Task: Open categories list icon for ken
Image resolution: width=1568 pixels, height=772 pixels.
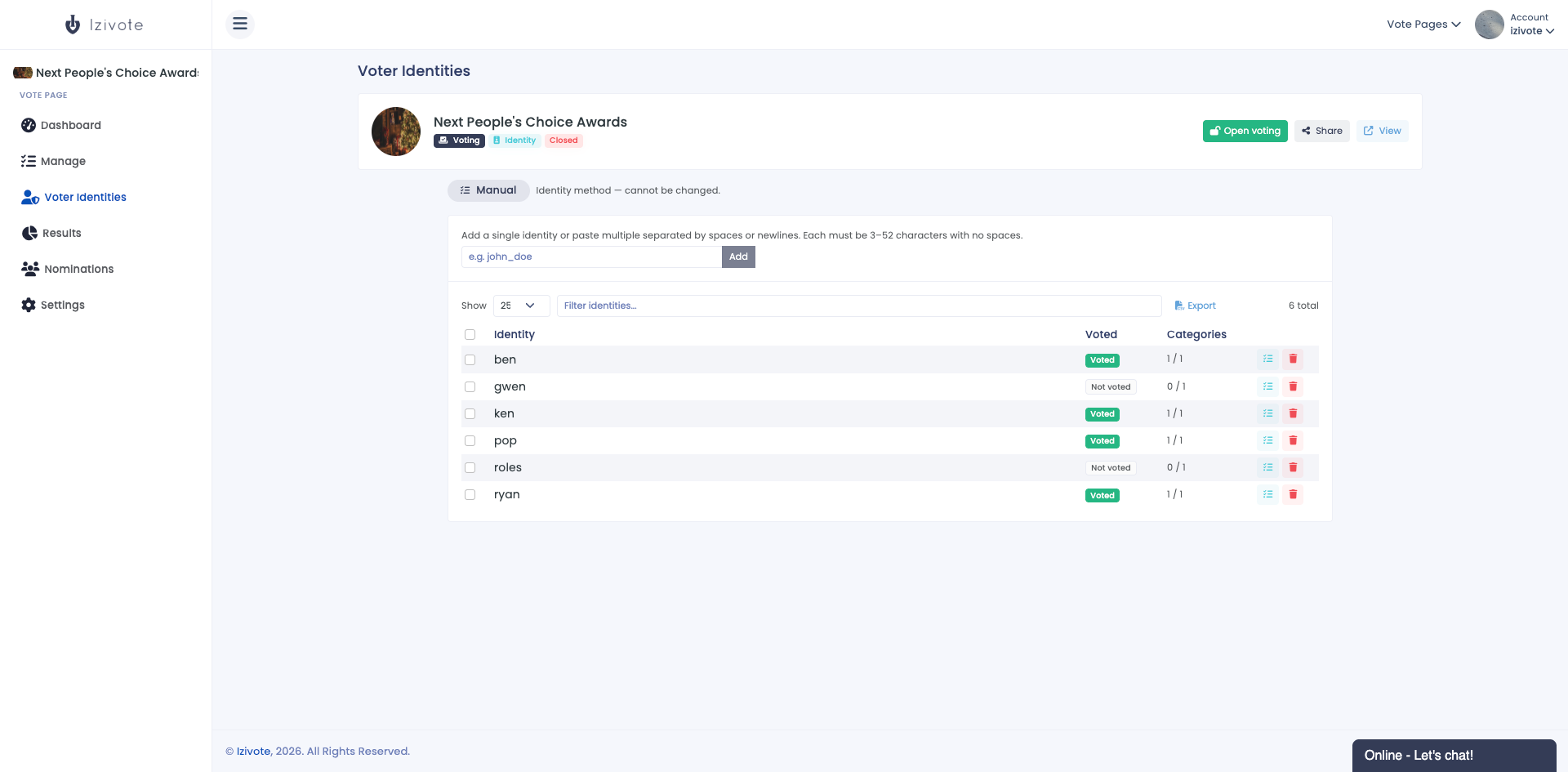Action: (1267, 413)
